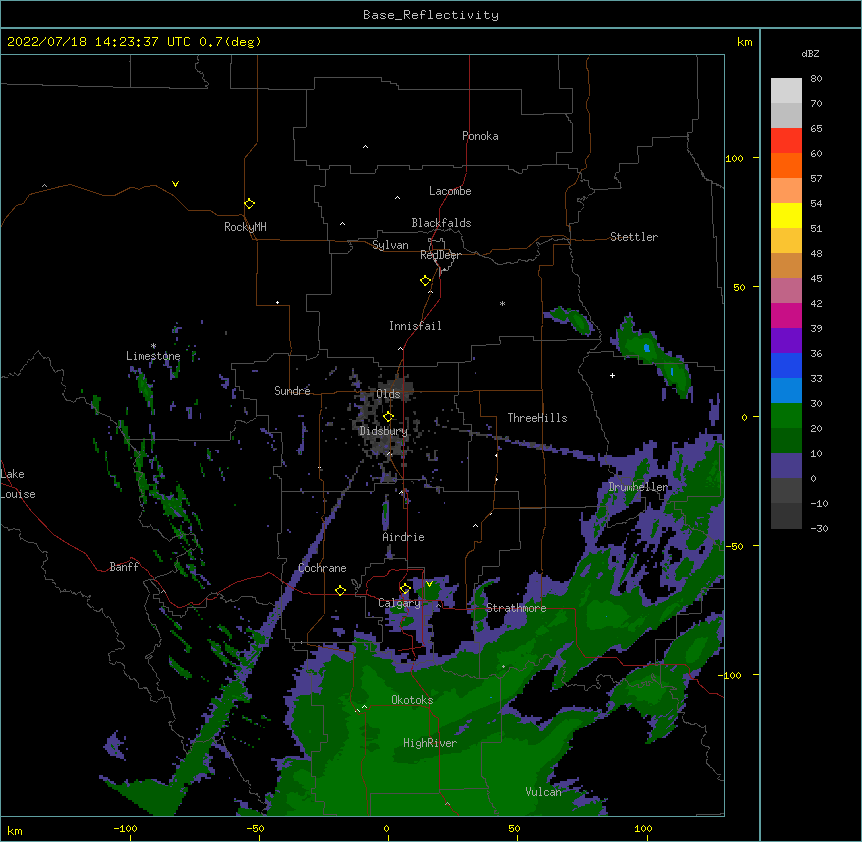Click the yellow diamond marker above Calgary
The width and height of the screenshot is (862, 842).
[x=405, y=589]
